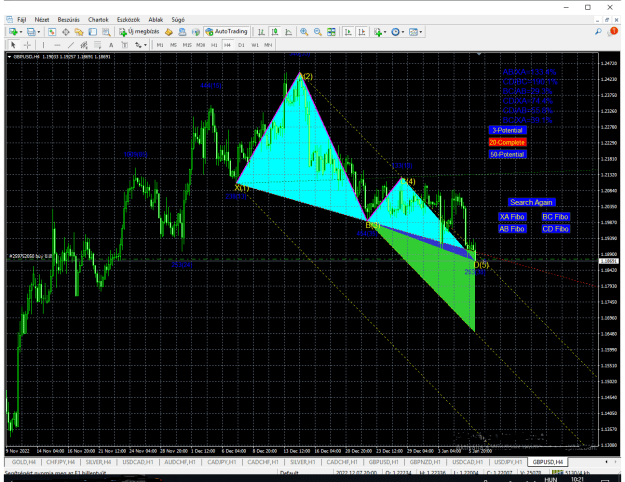Toggle the Data Window icon
This screenshot has width=625, height=482.
tap(65, 32)
